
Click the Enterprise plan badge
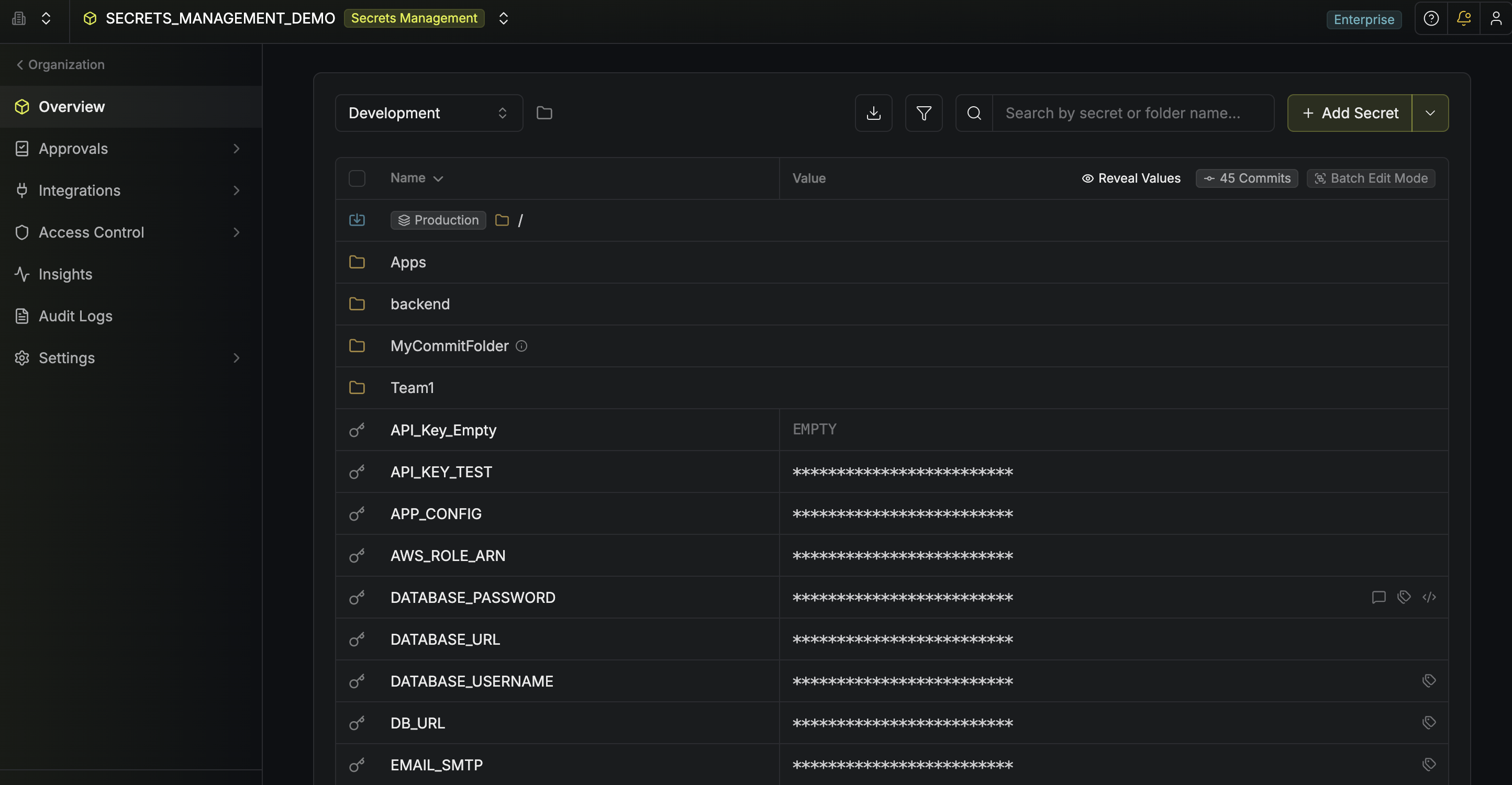(1363, 19)
